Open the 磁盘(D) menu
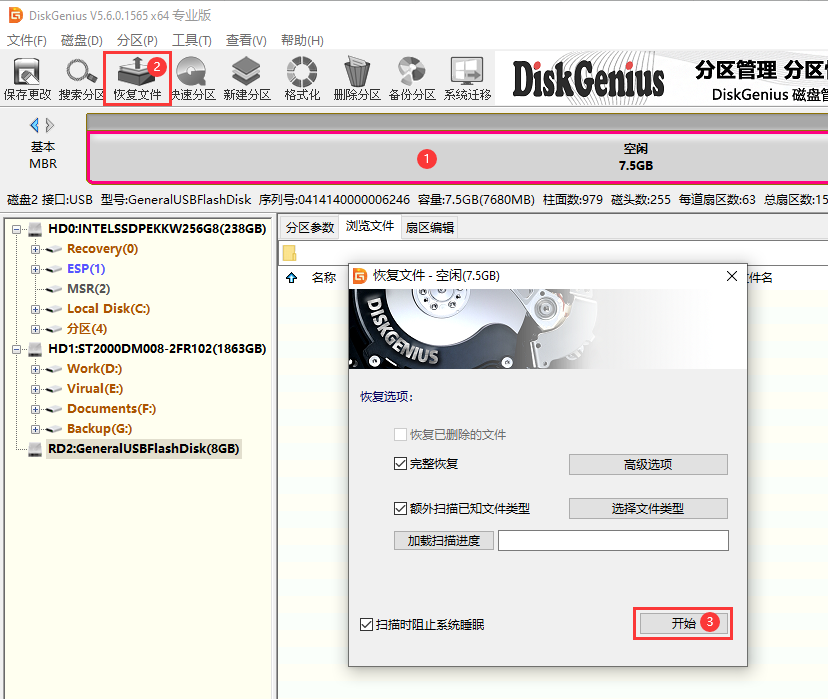828x699 pixels. tap(81, 41)
